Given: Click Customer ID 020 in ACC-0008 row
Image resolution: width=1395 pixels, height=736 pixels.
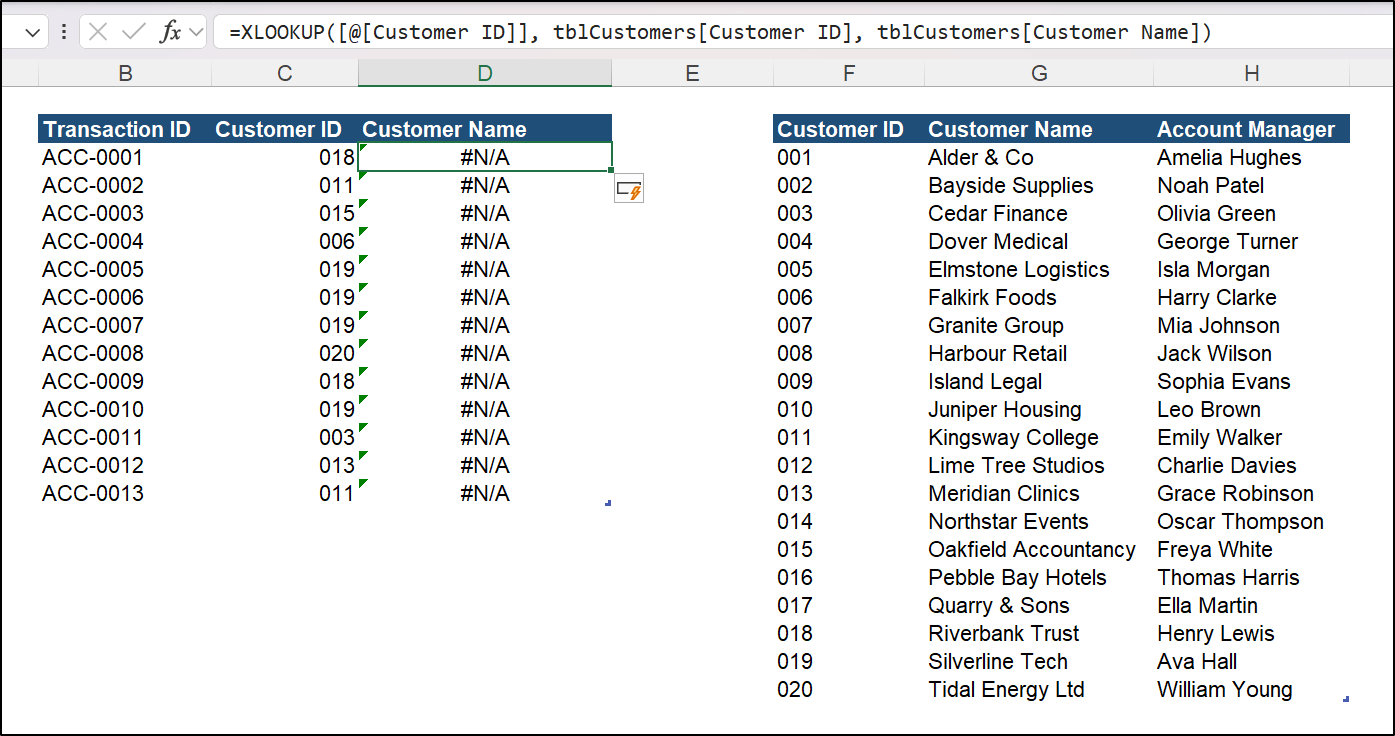Looking at the screenshot, I should coord(285,353).
